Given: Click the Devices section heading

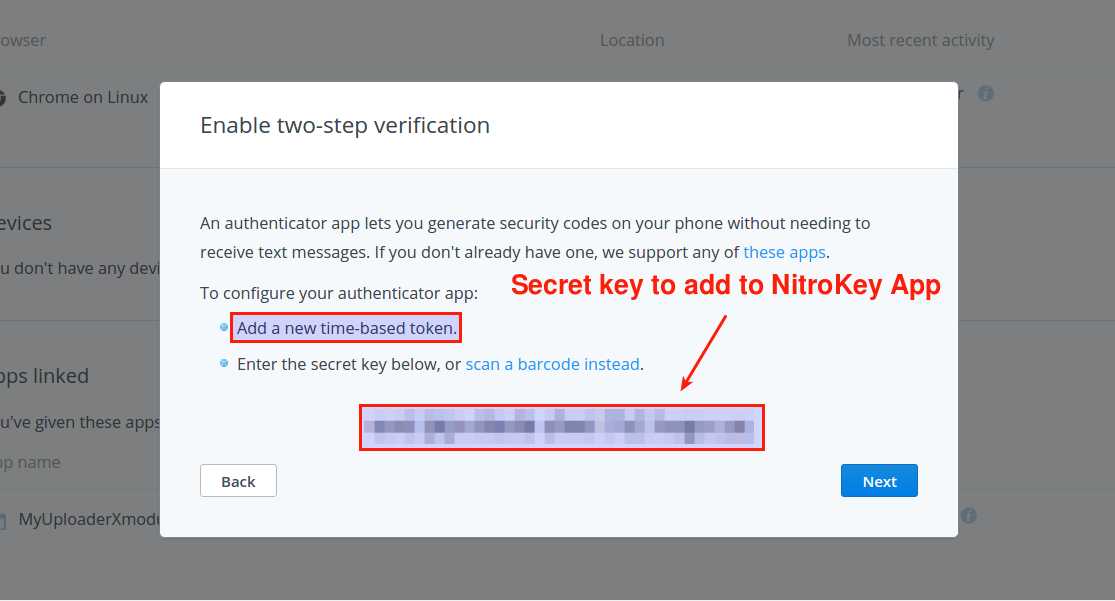Looking at the screenshot, I should click(26, 223).
